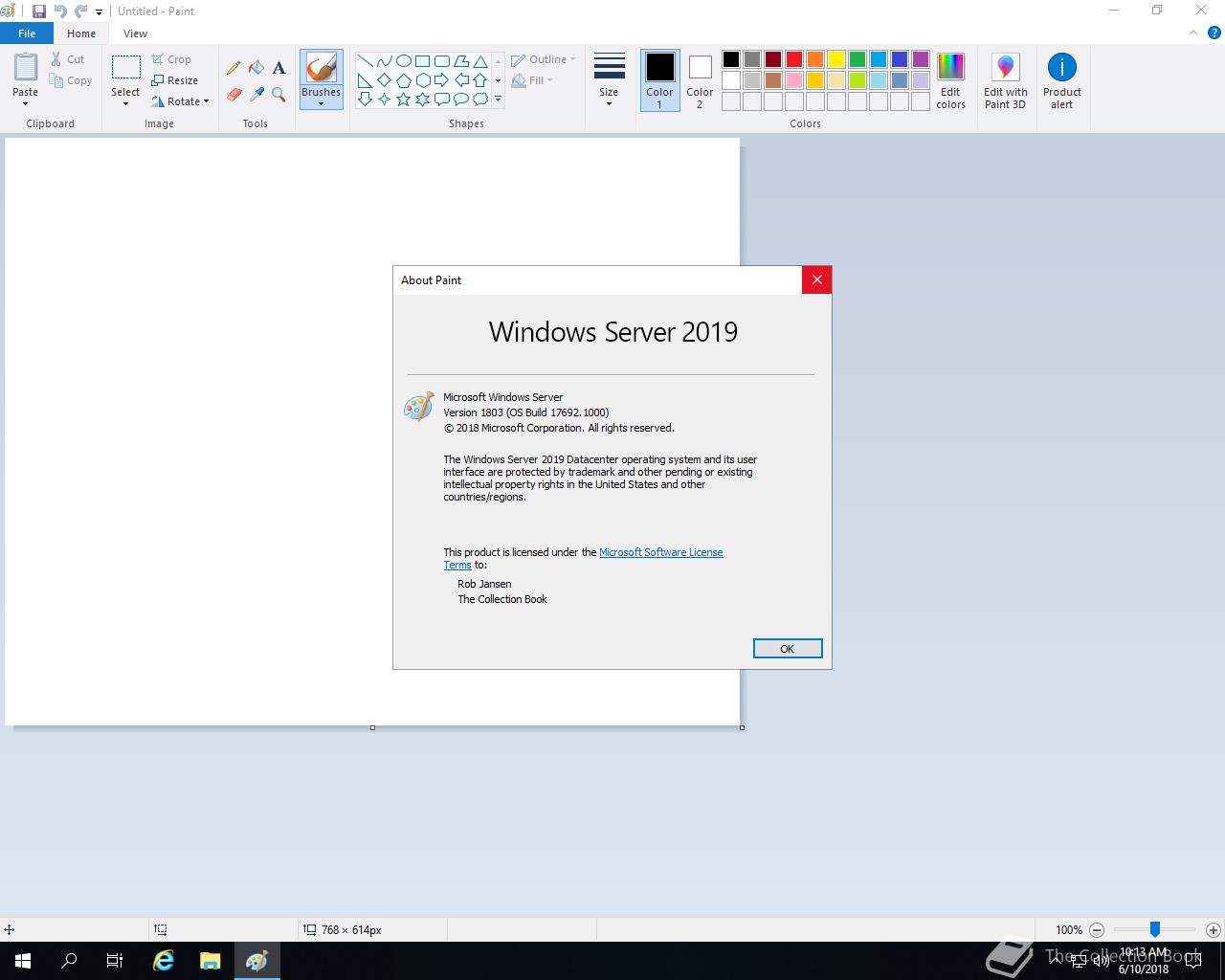Choose the Right arrow shape
This screenshot has height=980, width=1225.
442,80
